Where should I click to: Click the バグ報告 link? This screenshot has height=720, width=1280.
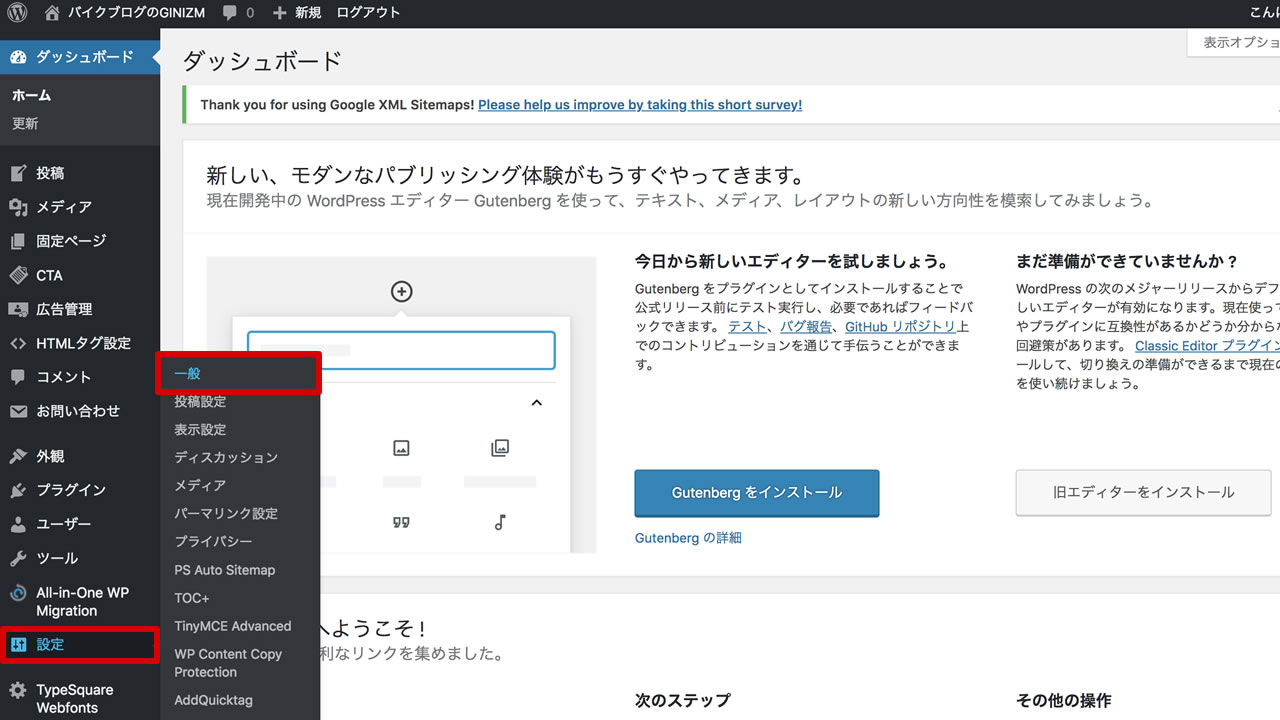pos(807,327)
